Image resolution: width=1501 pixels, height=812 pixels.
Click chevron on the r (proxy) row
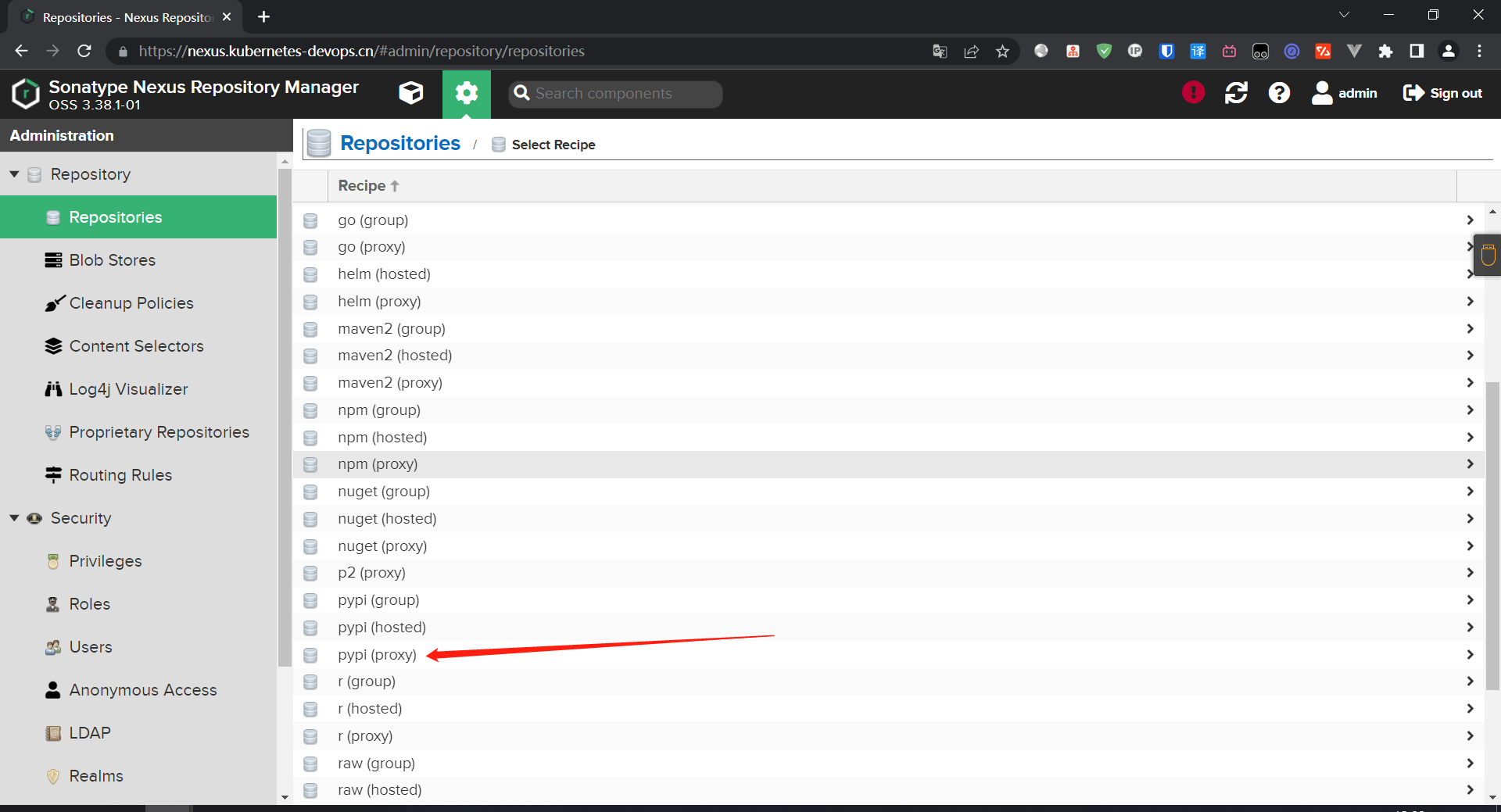click(1470, 736)
